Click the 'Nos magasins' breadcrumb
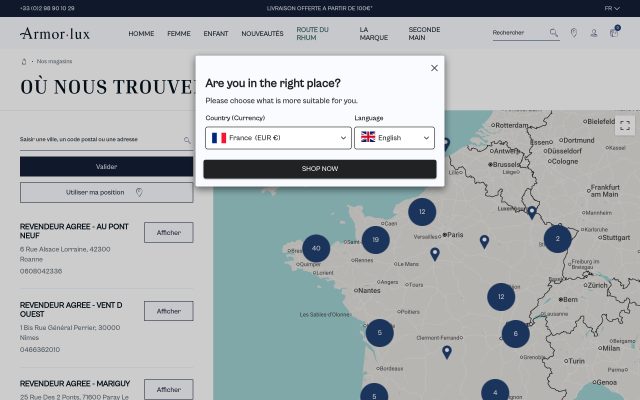This screenshot has height=400, width=640. 54,61
